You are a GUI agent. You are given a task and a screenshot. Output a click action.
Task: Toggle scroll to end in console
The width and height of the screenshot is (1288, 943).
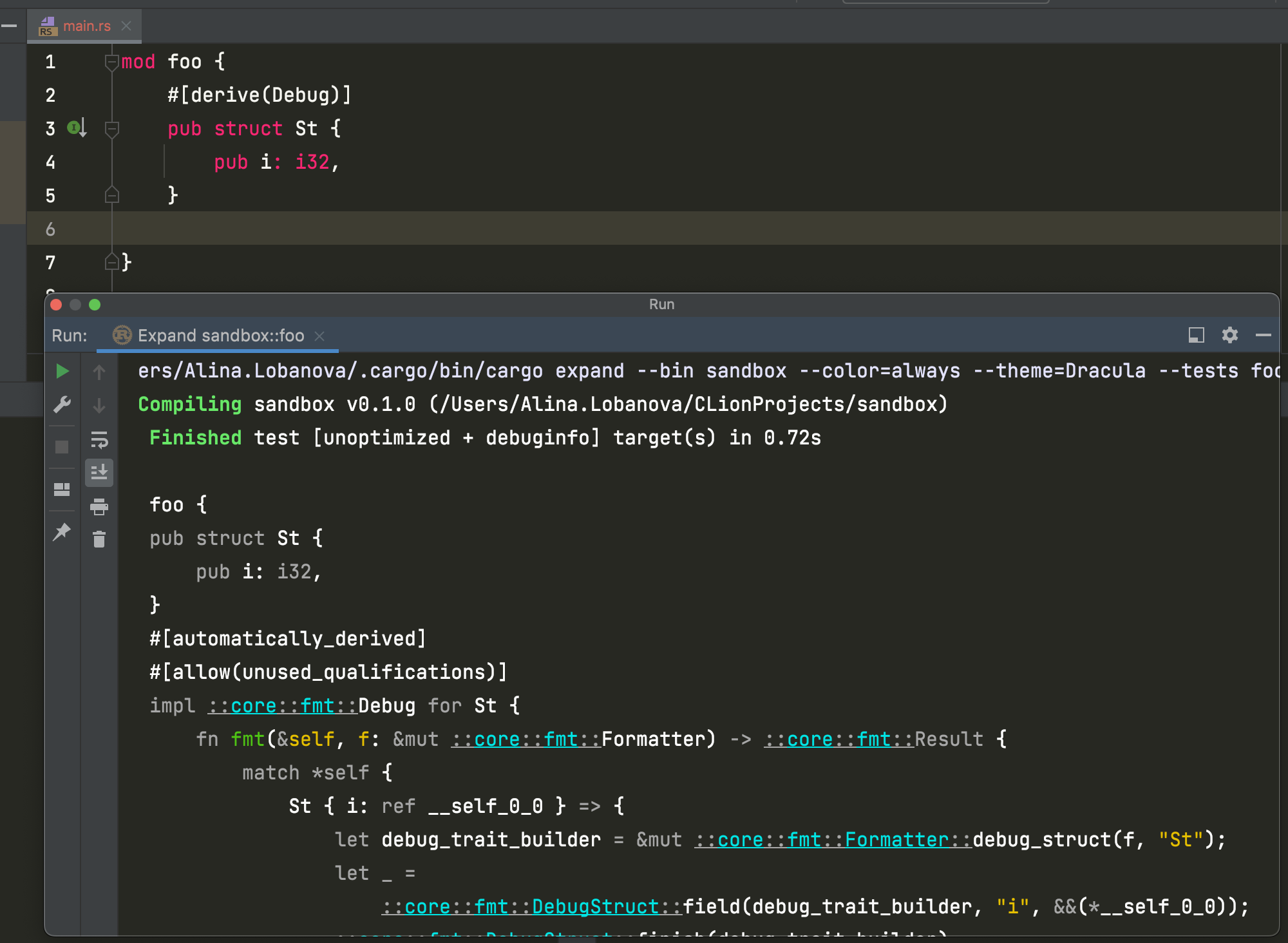click(x=99, y=472)
